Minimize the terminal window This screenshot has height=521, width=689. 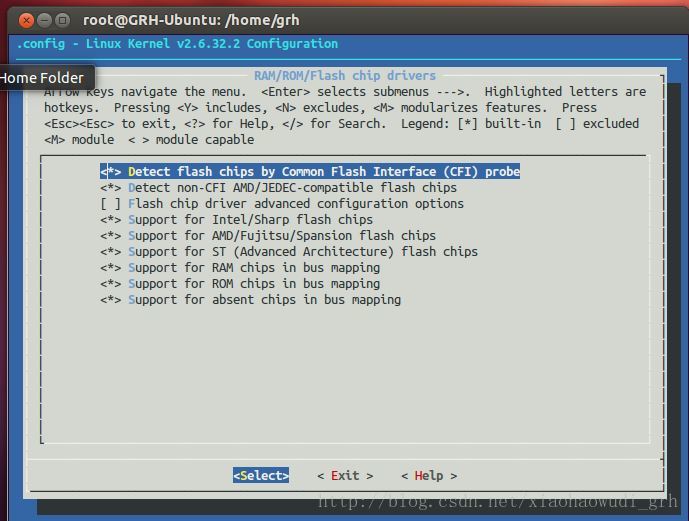44,20
